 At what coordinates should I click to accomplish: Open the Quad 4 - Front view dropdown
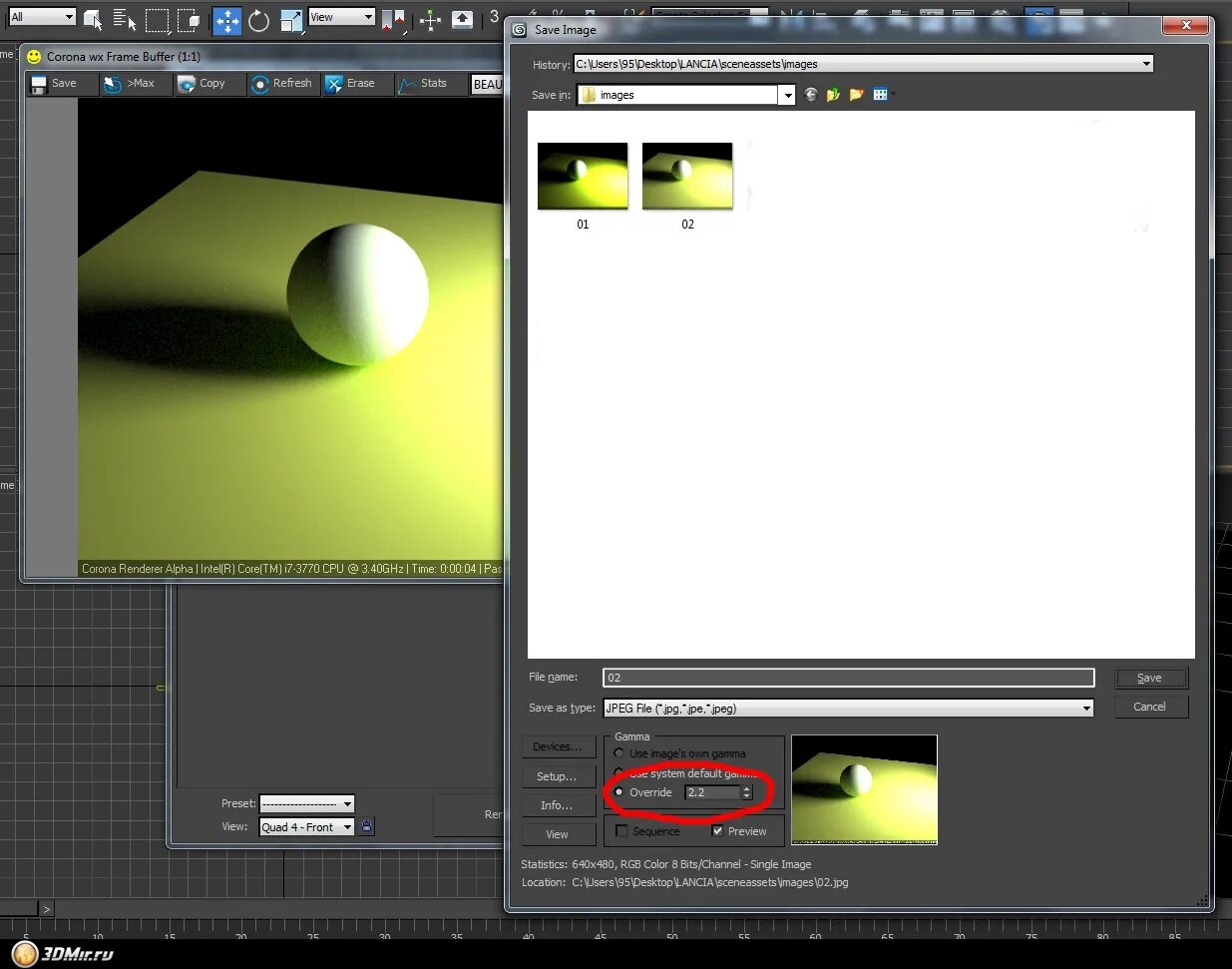[307, 827]
